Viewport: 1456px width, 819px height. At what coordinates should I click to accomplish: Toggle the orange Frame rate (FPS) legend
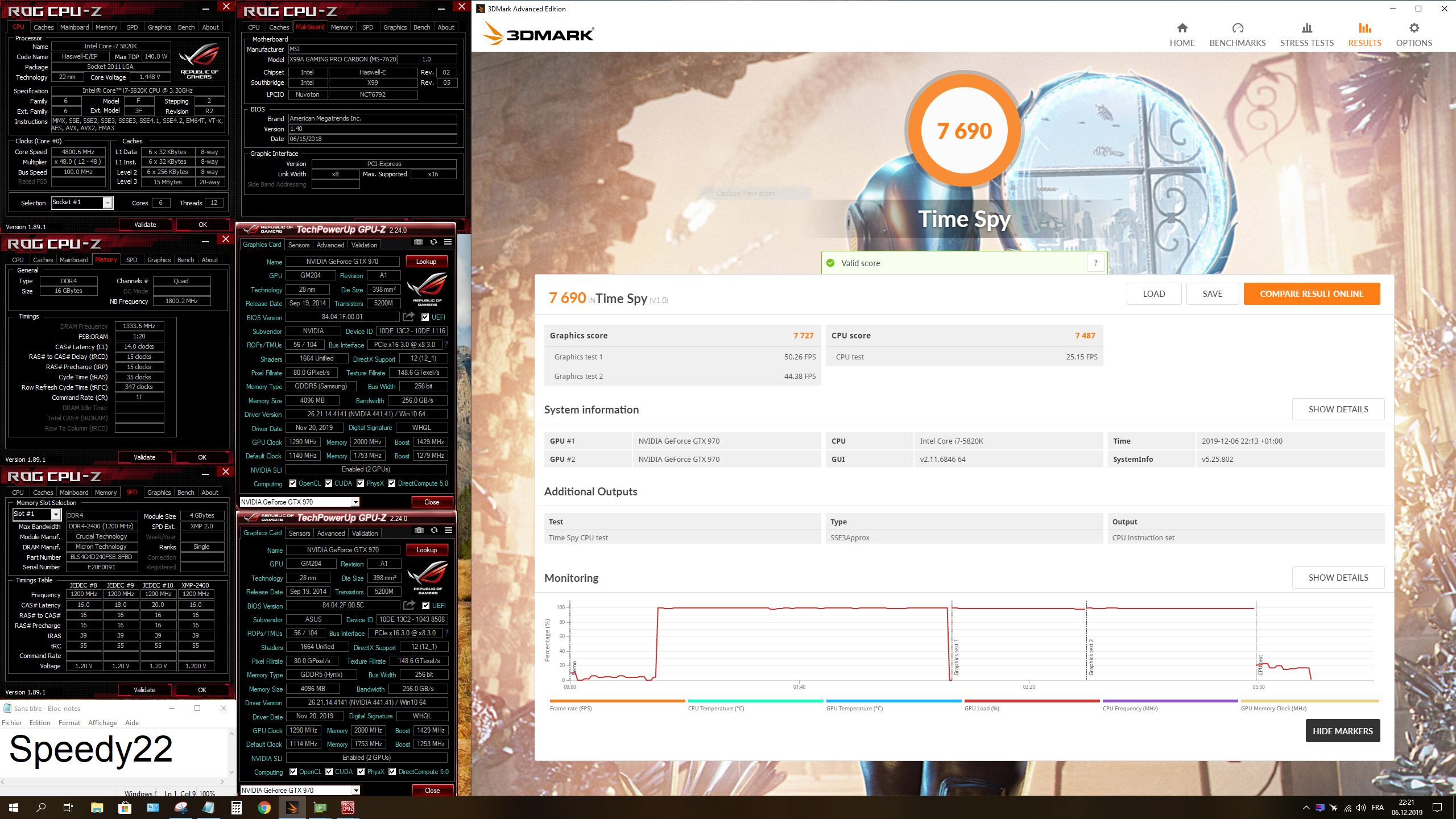click(x=617, y=705)
